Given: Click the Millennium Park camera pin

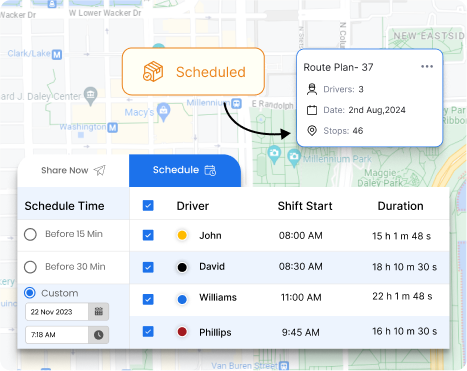Looking at the screenshot, I should tap(294, 158).
